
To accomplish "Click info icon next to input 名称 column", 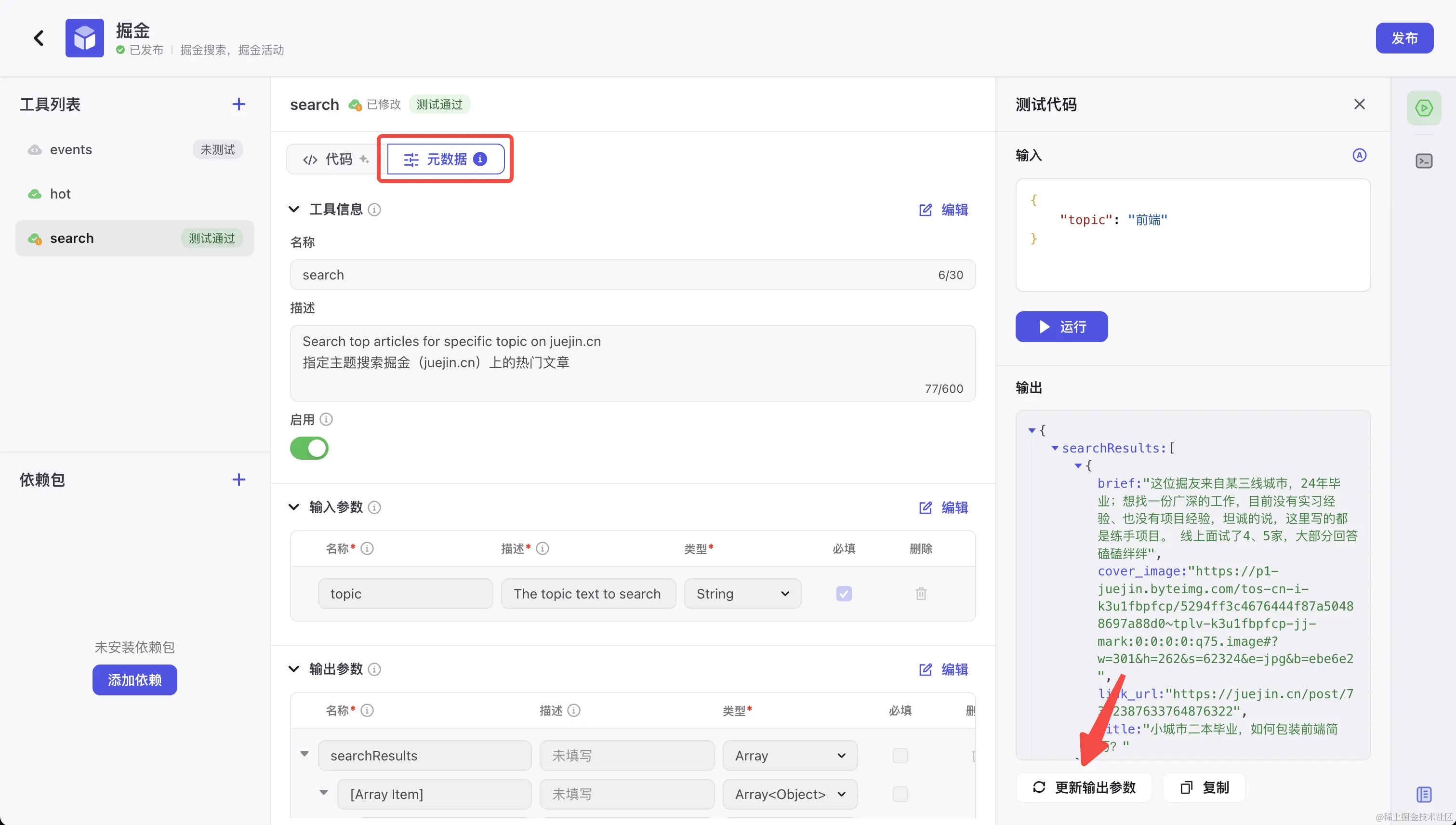I will [x=367, y=548].
